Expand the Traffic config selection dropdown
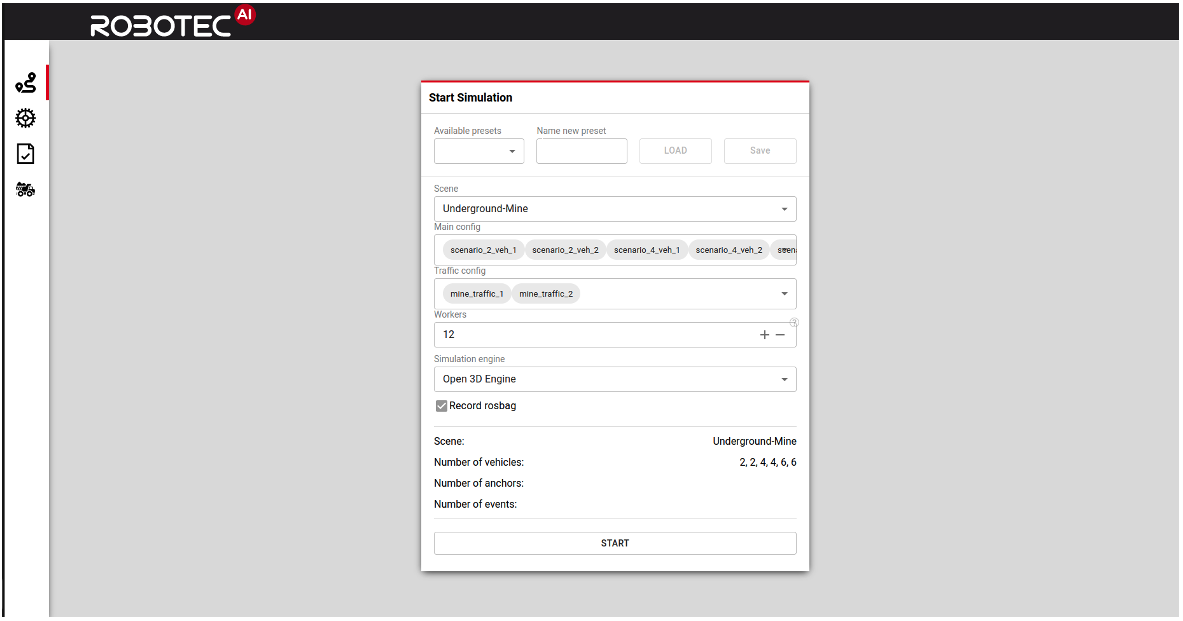 (x=784, y=293)
